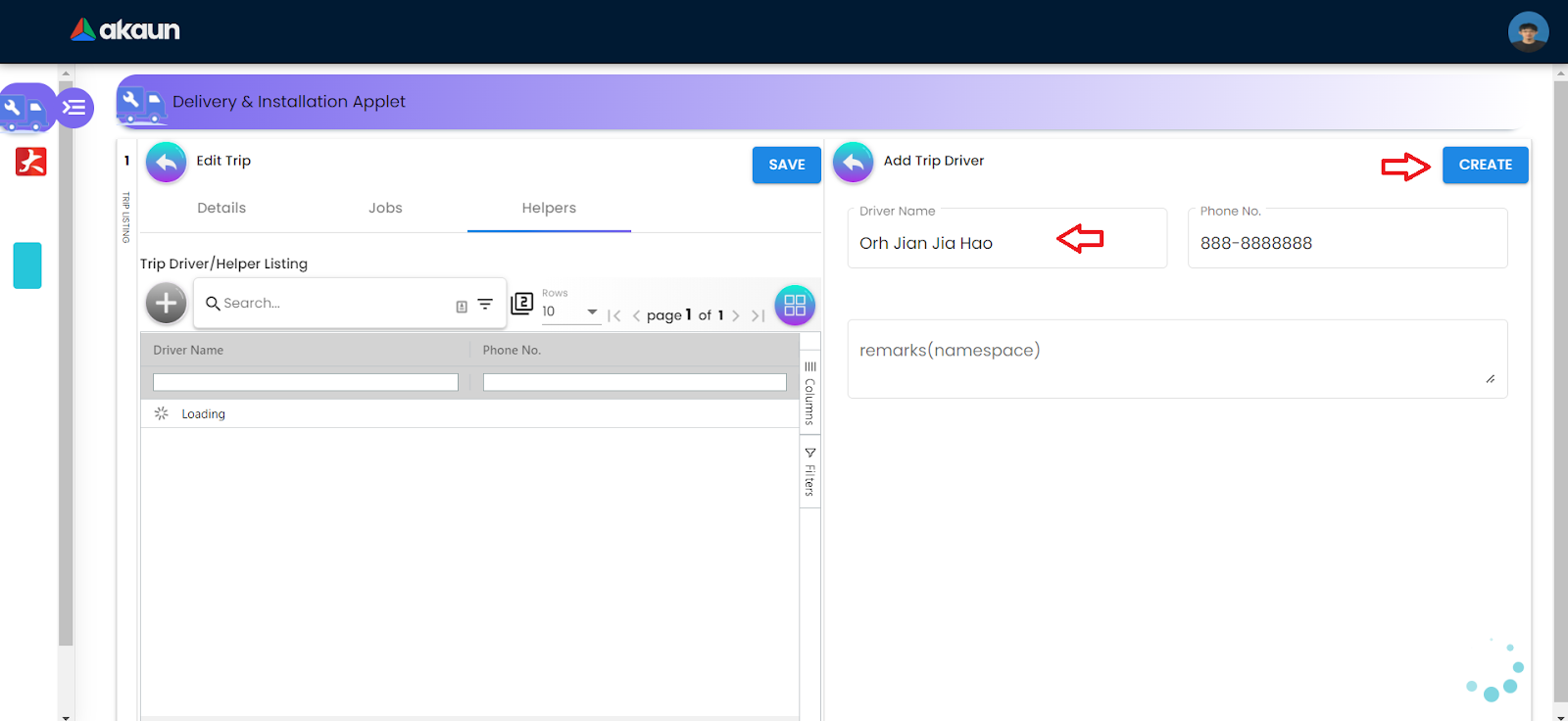This screenshot has width=1568, height=721.
Task: Go to the first page of the listing
Action: pos(614,315)
